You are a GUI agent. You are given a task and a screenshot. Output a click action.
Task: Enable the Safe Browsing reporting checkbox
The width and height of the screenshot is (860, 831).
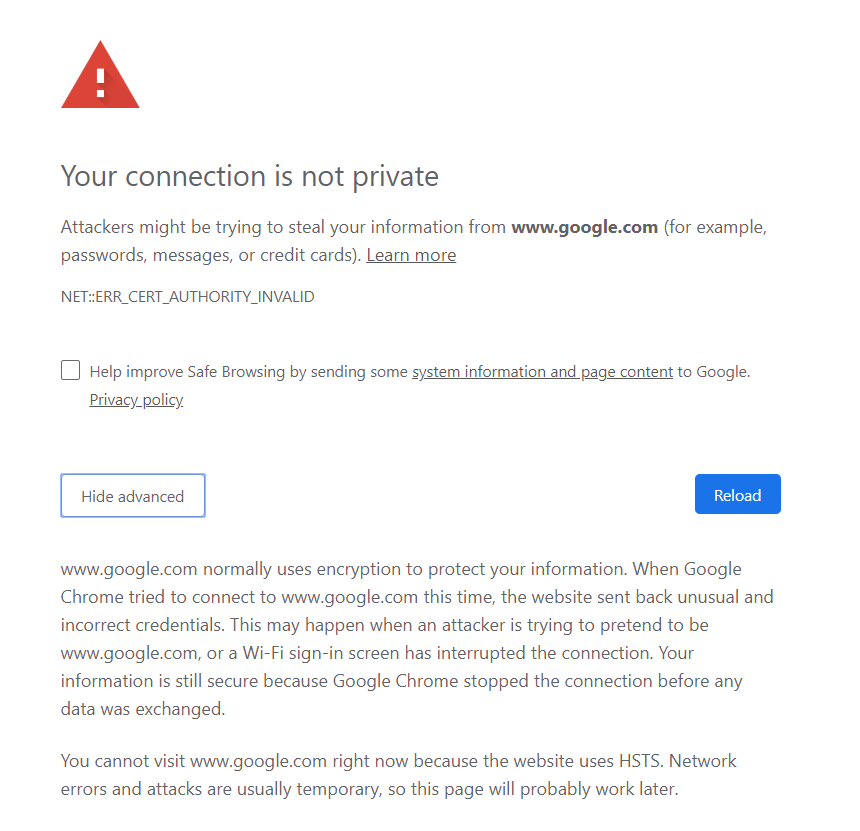(71, 371)
